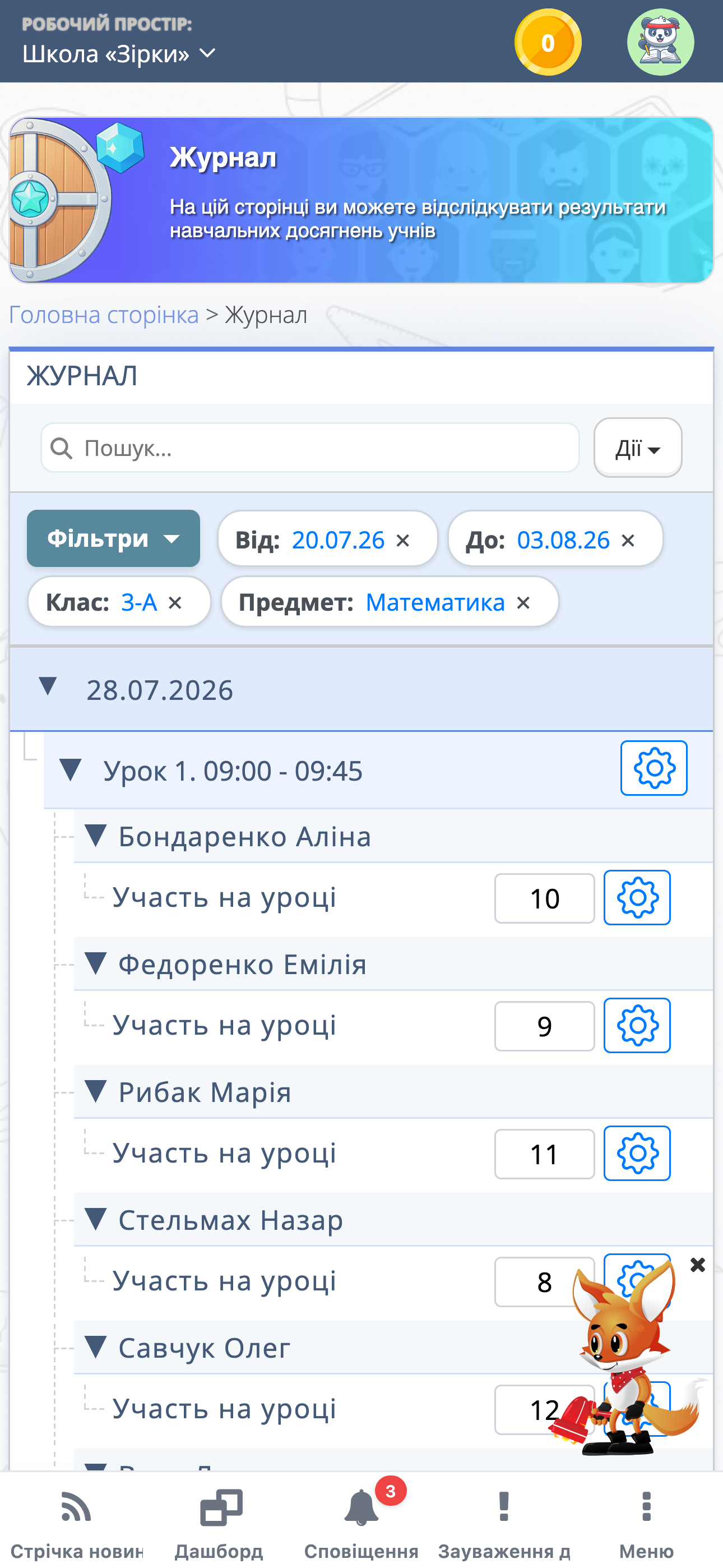Open the Дії actions dropdown
This screenshot has height=1568, width=723.
(x=638, y=448)
